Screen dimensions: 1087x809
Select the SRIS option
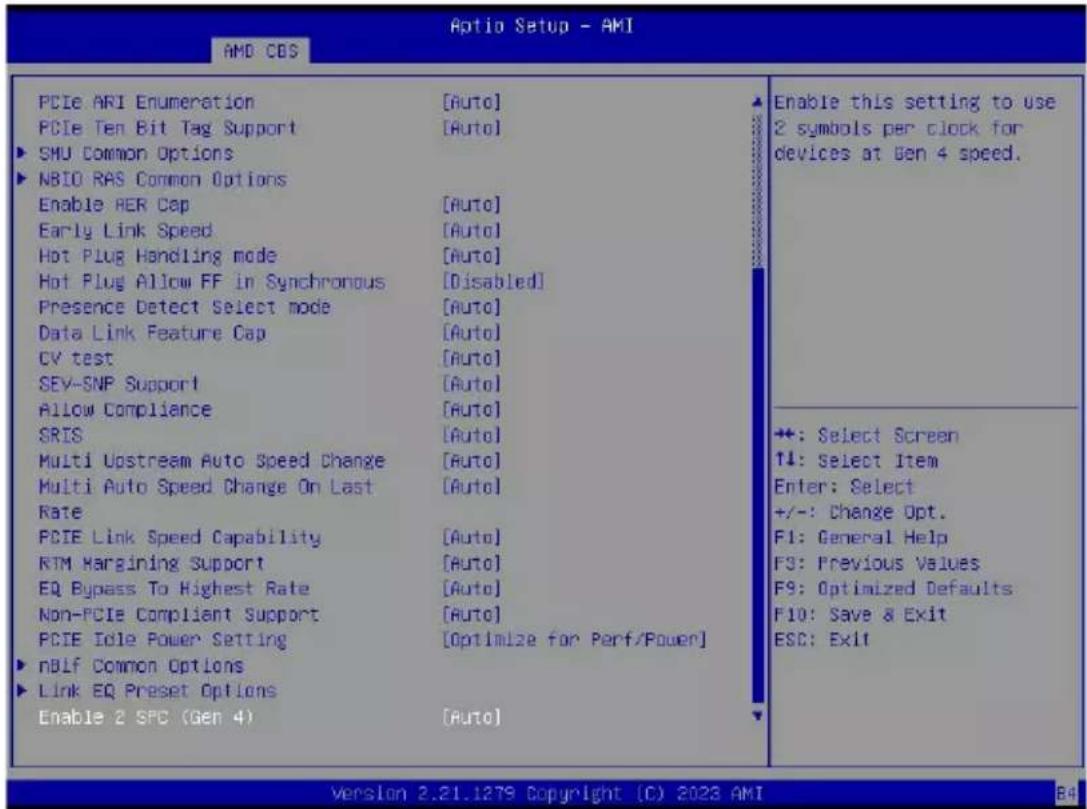click(x=60, y=435)
